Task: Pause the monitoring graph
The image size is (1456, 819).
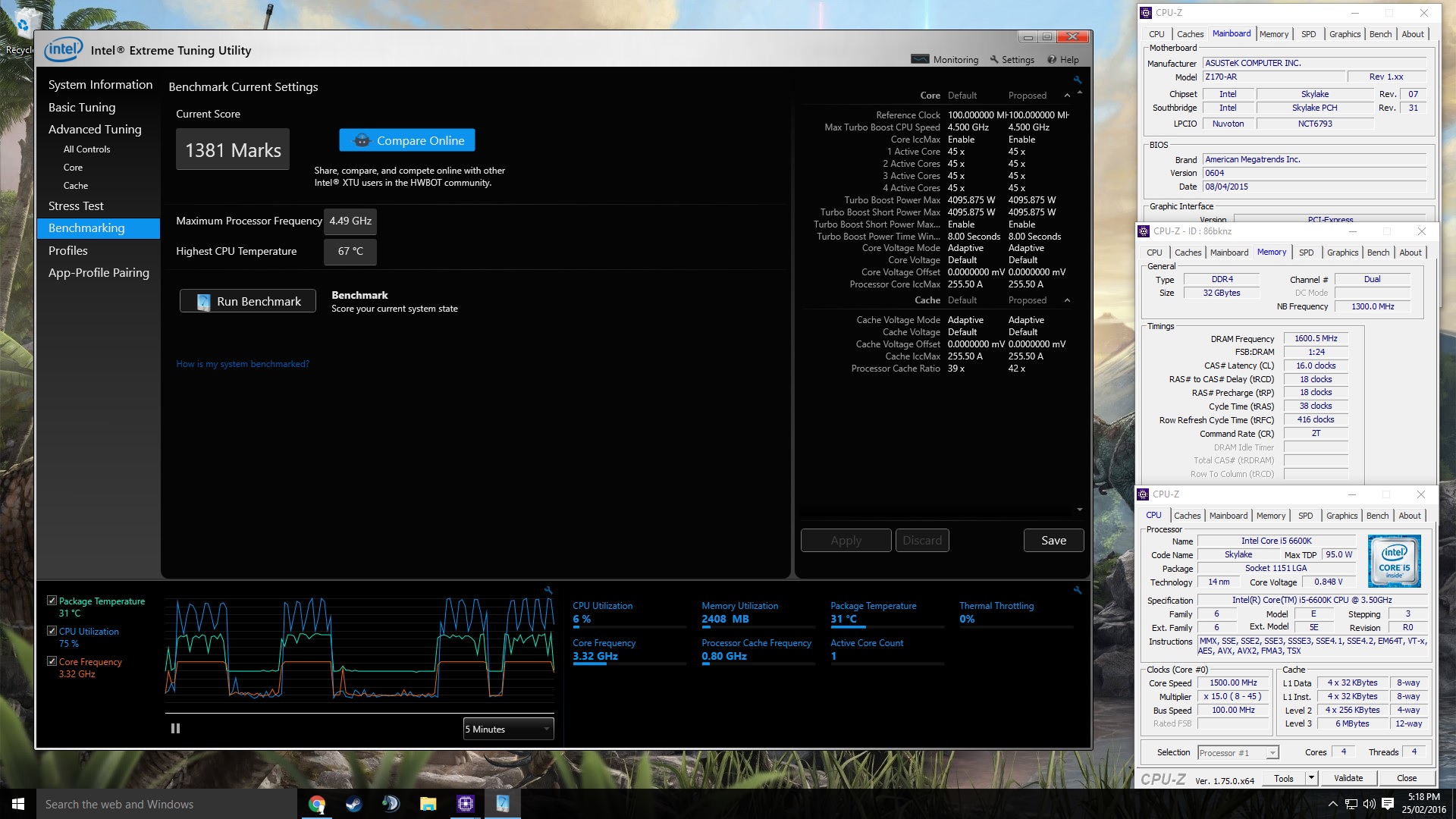Action: point(176,729)
